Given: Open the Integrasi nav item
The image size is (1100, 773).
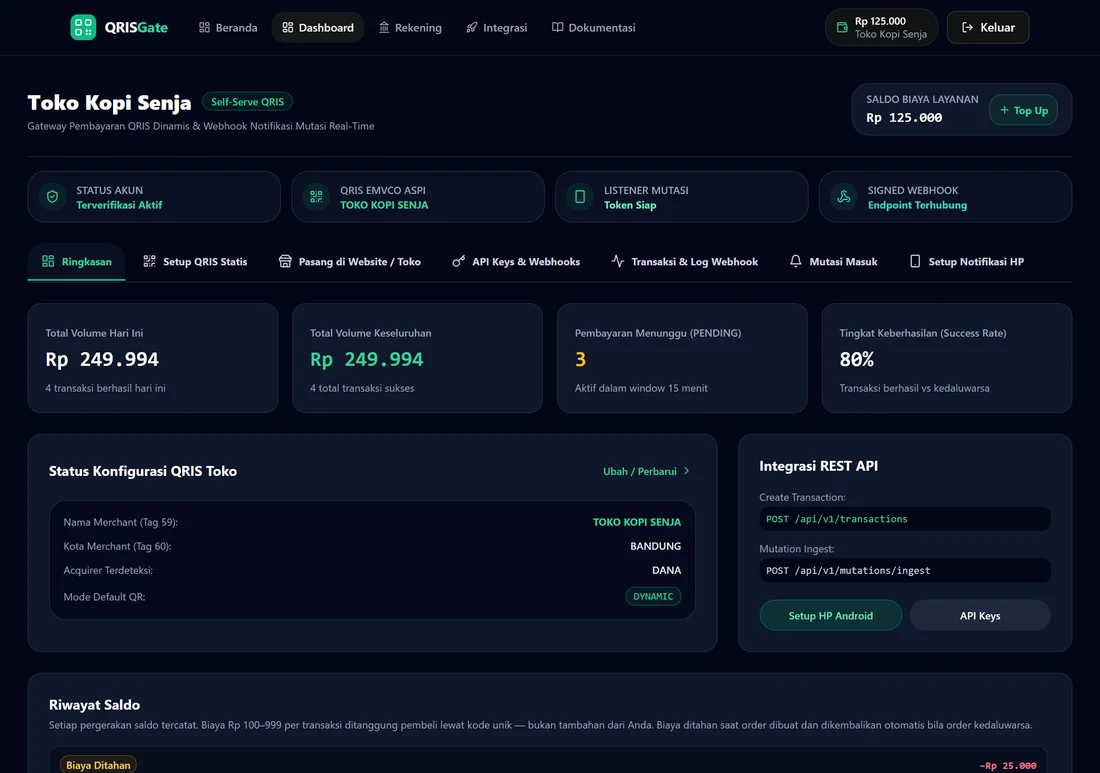Looking at the screenshot, I should 497,27.
